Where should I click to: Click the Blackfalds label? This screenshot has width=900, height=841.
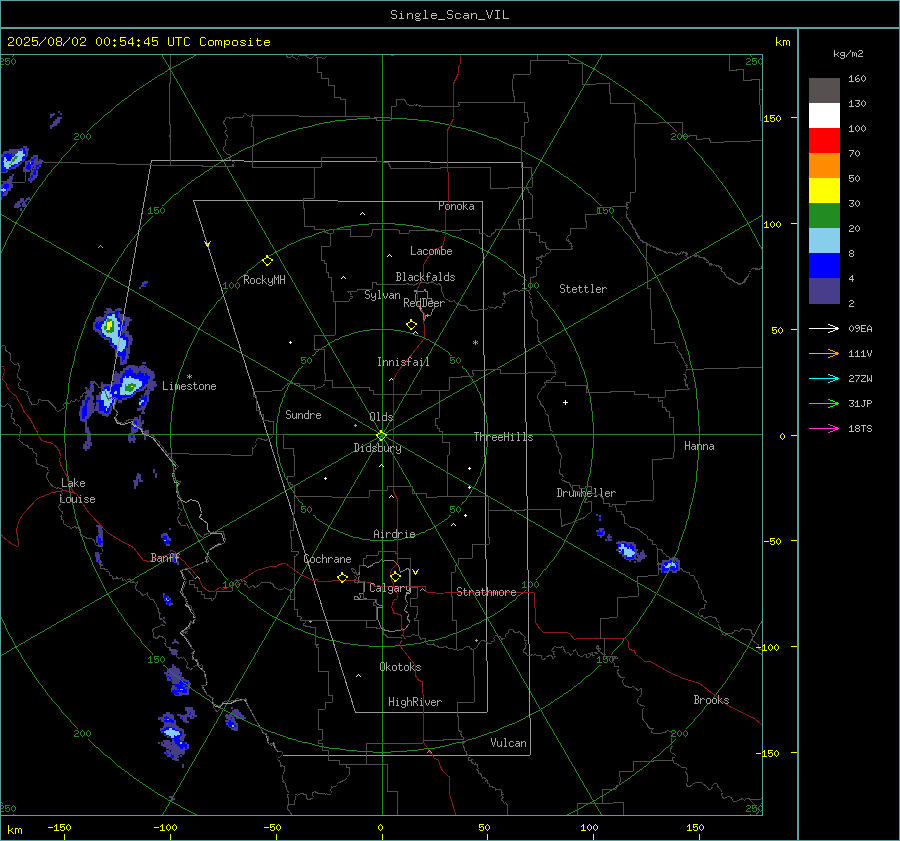(x=425, y=277)
